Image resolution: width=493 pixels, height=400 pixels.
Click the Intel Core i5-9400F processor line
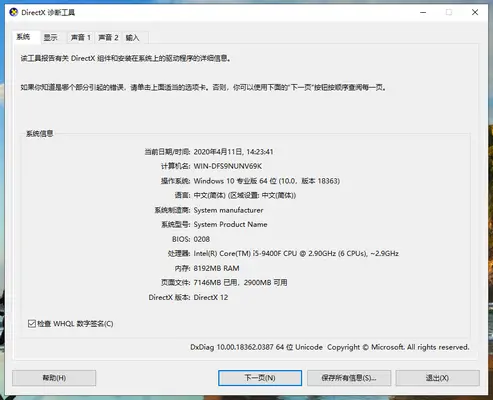pos(296,253)
